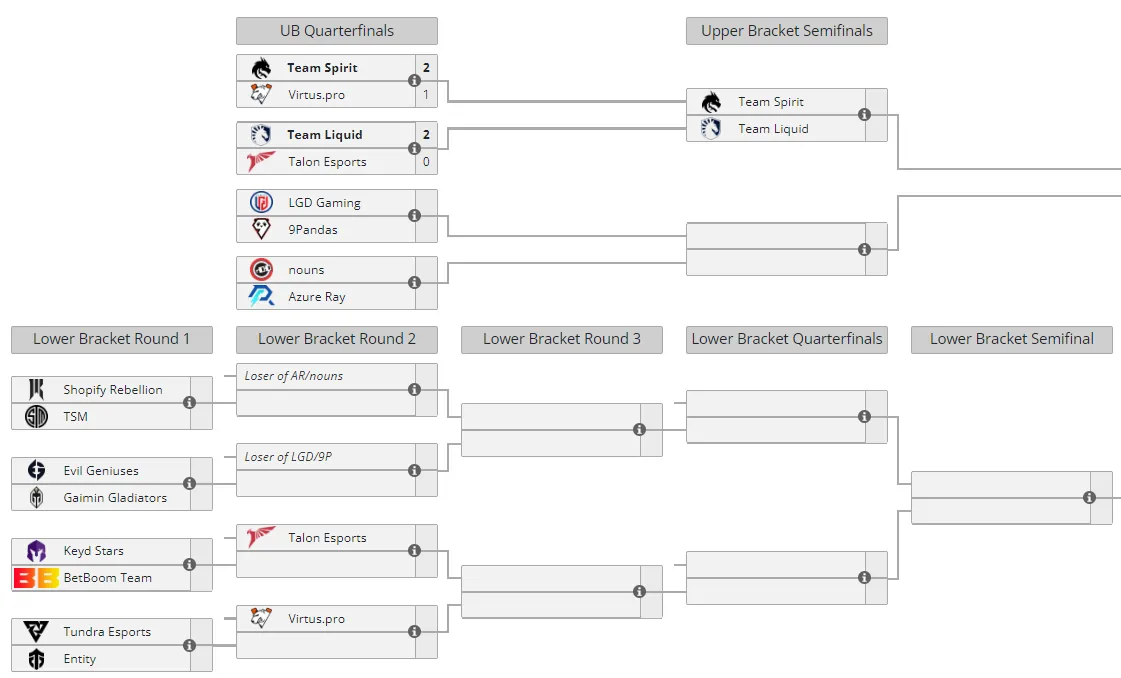The image size is (1121, 678).
Task: Click the Team Spirit logo in UB Quarterfinals
Action: point(261,68)
